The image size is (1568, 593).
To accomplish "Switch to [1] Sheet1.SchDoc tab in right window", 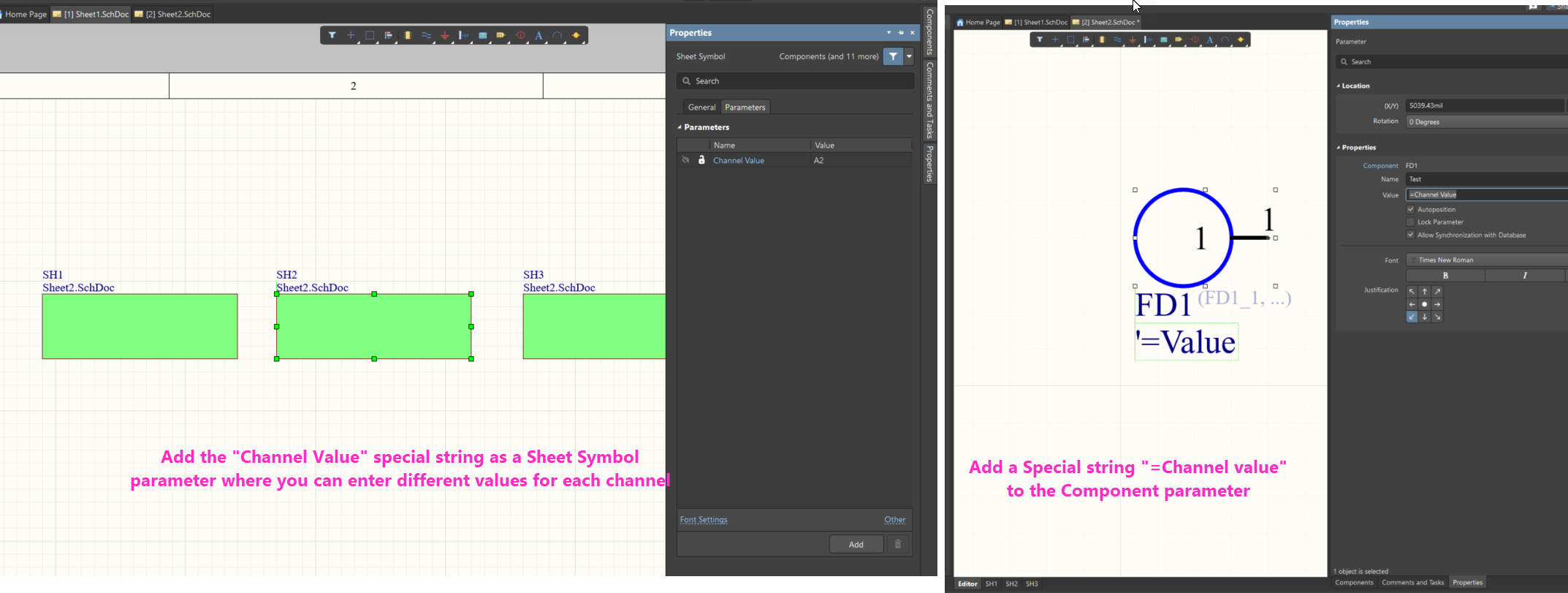I will pyautogui.click(x=1036, y=22).
